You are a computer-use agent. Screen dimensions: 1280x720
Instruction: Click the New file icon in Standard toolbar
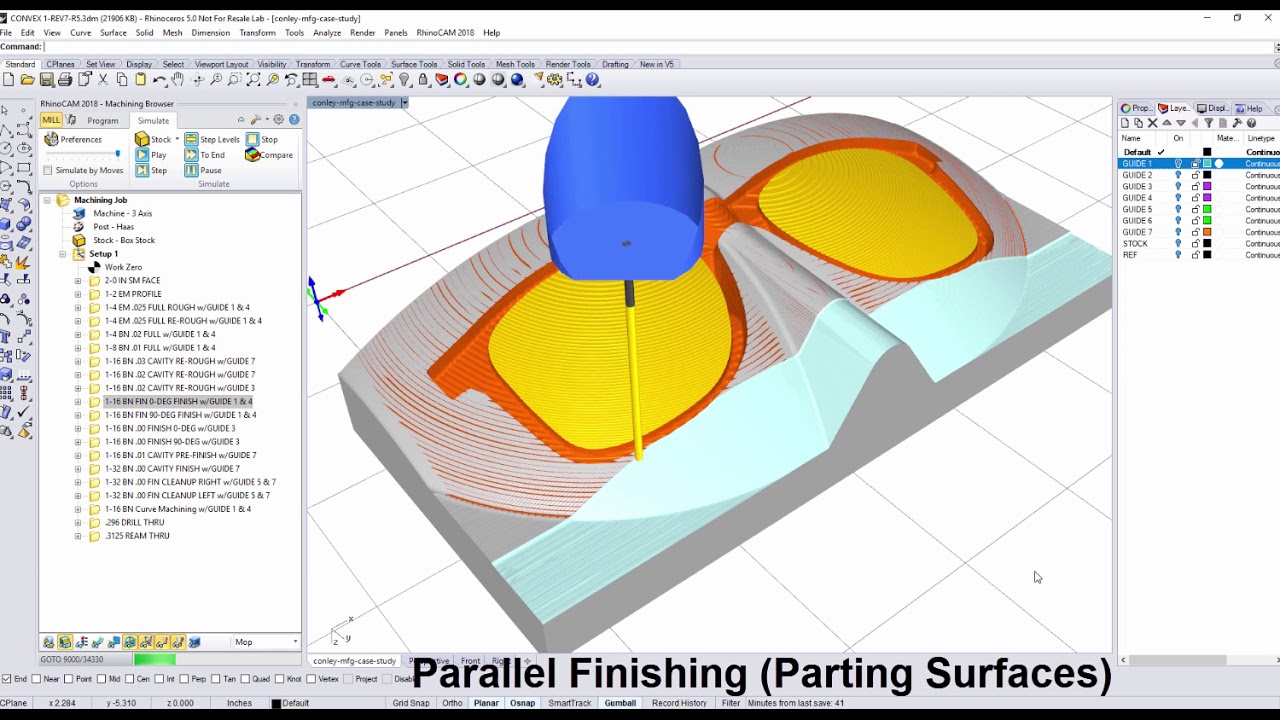click(x=9, y=80)
